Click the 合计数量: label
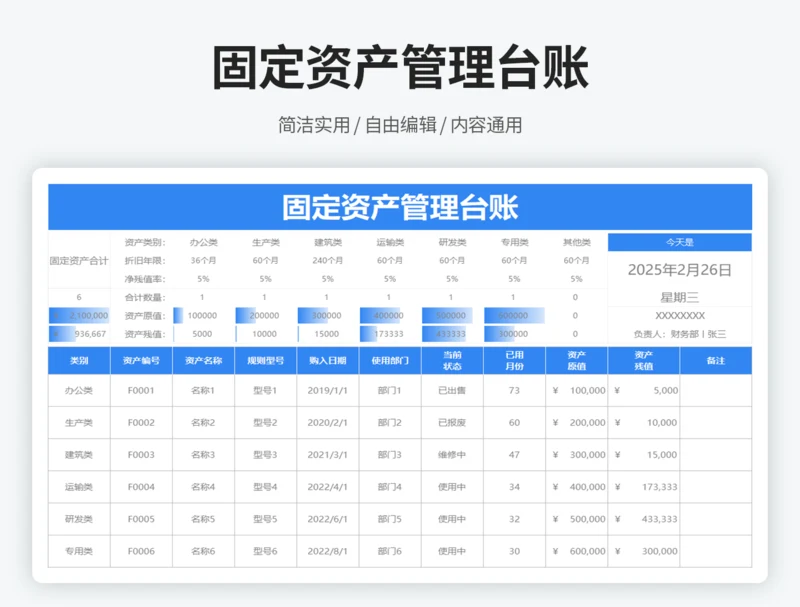800x607 pixels. click(x=145, y=297)
